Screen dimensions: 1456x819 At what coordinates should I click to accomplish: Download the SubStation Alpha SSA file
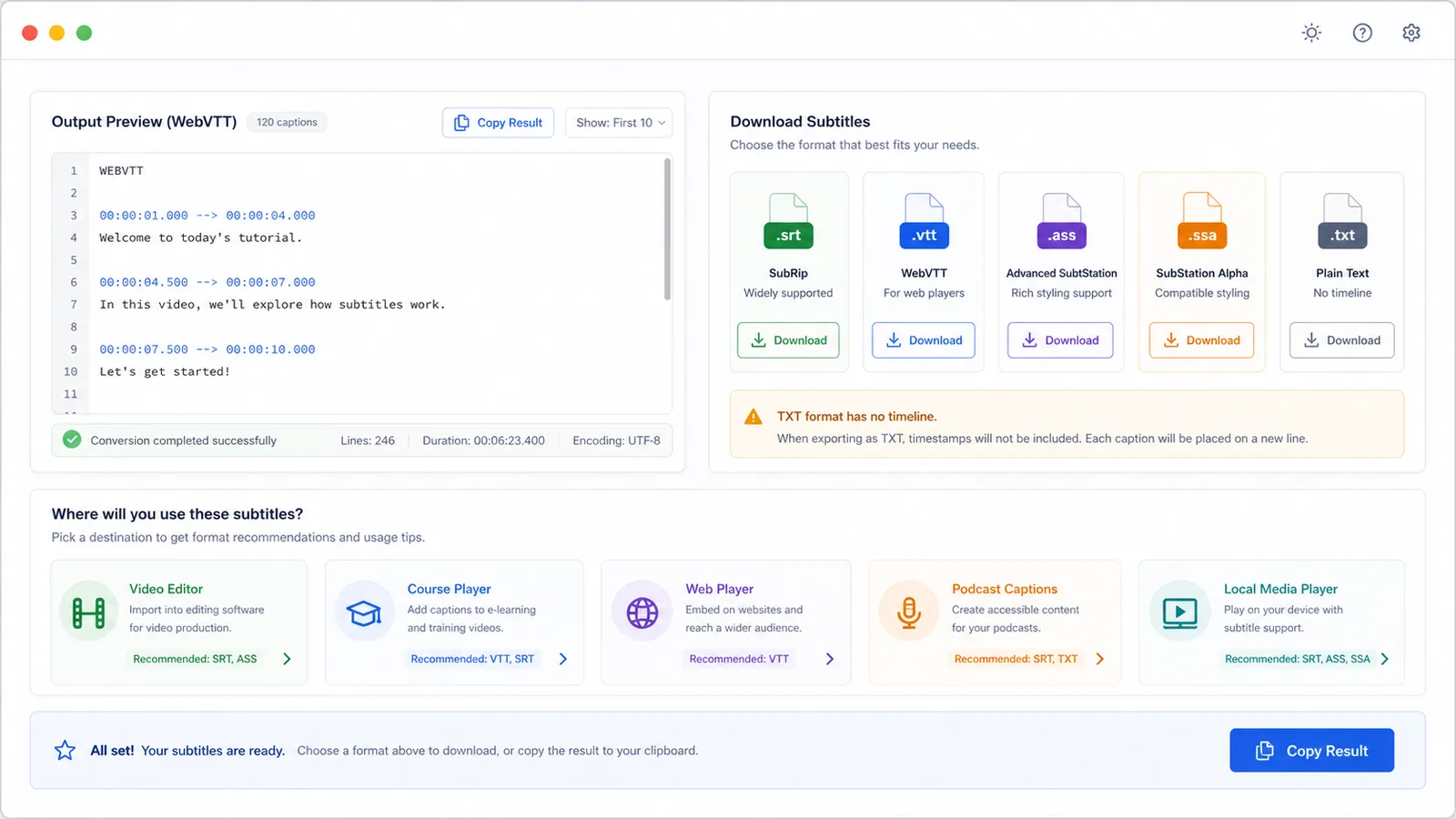(1201, 340)
